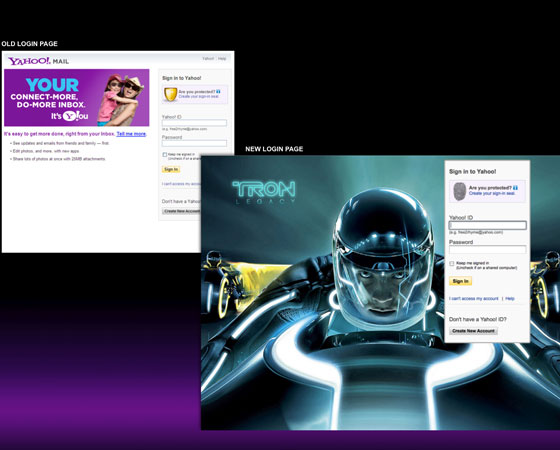This screenshot has height=450, width=560.
Task: Click 'I can't access my account' in new login
Action: coord(474,299)
